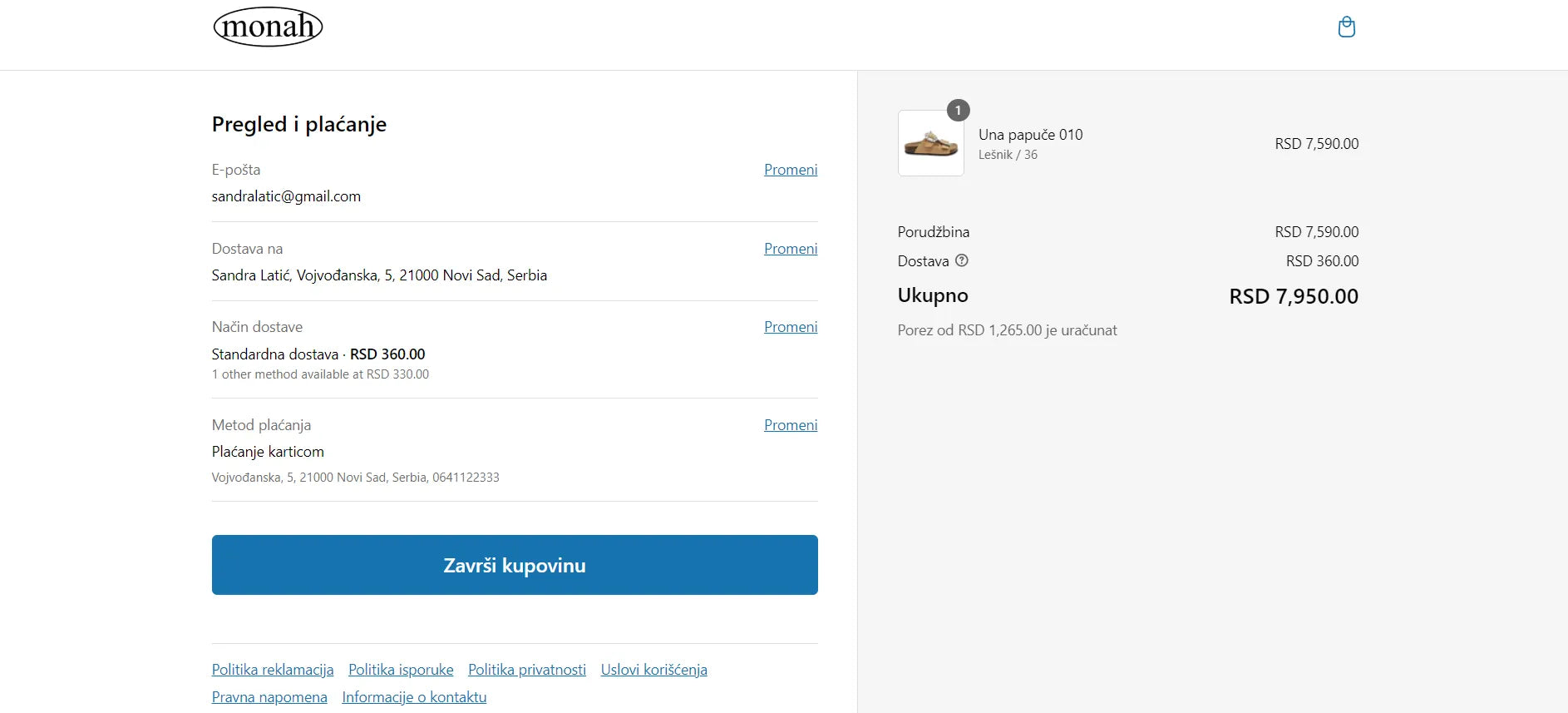Open Politika isporuke link

tap(401, 670)
